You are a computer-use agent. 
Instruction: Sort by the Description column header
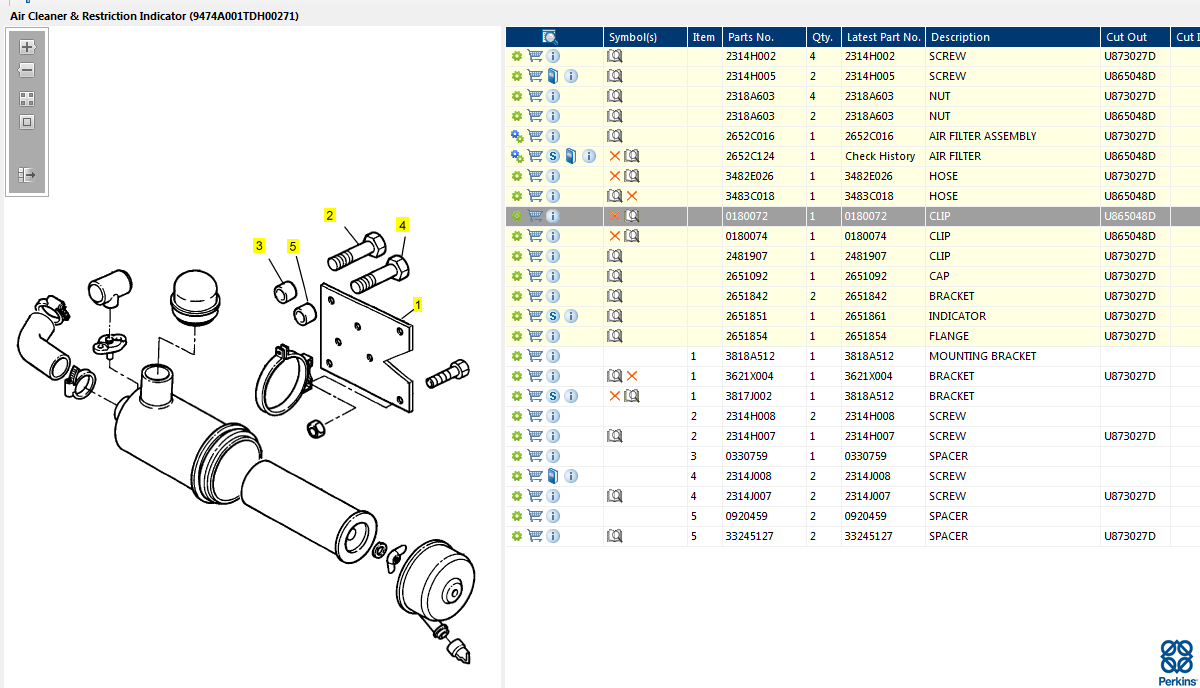click(959, 37)
